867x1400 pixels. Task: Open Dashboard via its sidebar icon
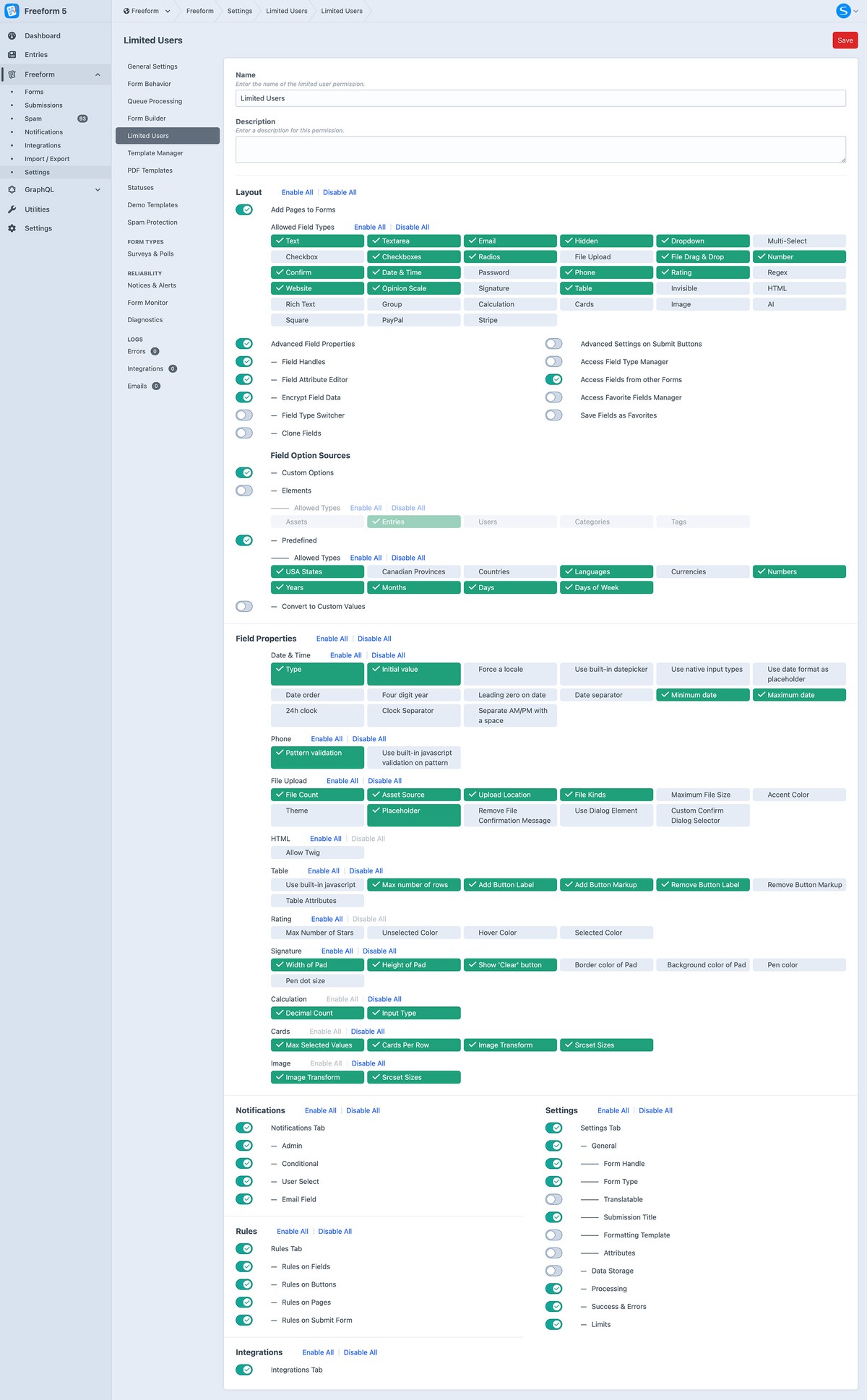tap(12, 35)
